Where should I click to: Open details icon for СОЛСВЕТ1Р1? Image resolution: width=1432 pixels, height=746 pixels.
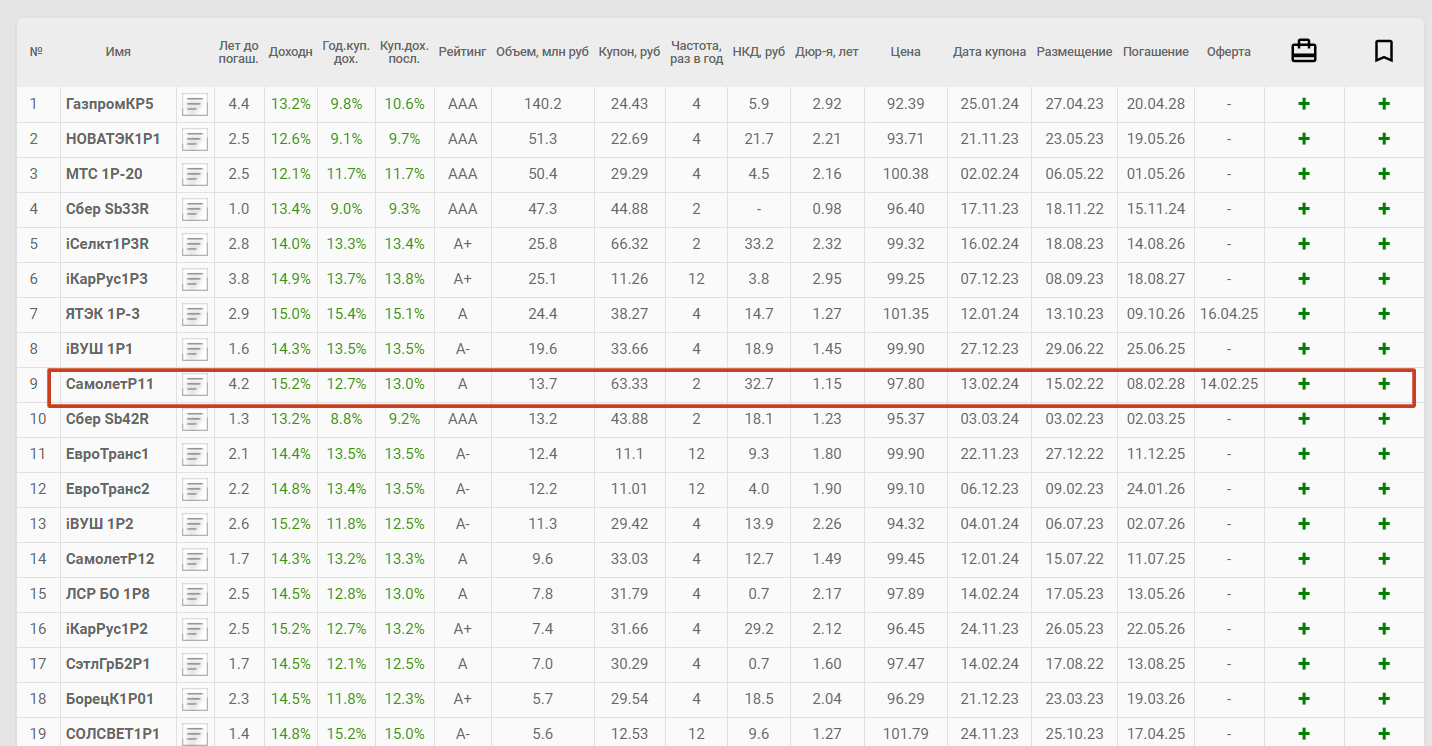[195, 734]
